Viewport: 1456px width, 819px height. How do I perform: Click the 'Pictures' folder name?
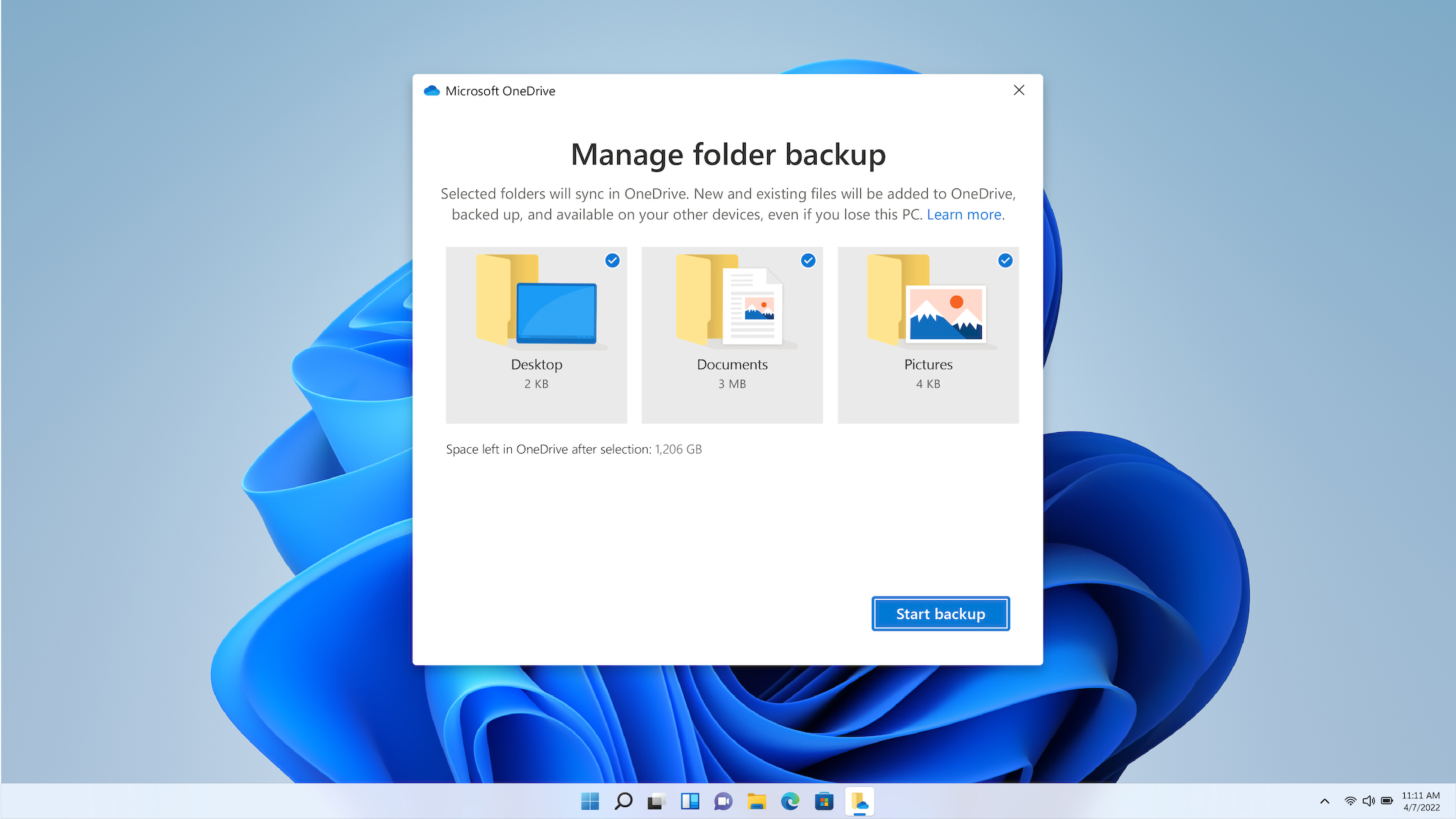tap(928, 365)
